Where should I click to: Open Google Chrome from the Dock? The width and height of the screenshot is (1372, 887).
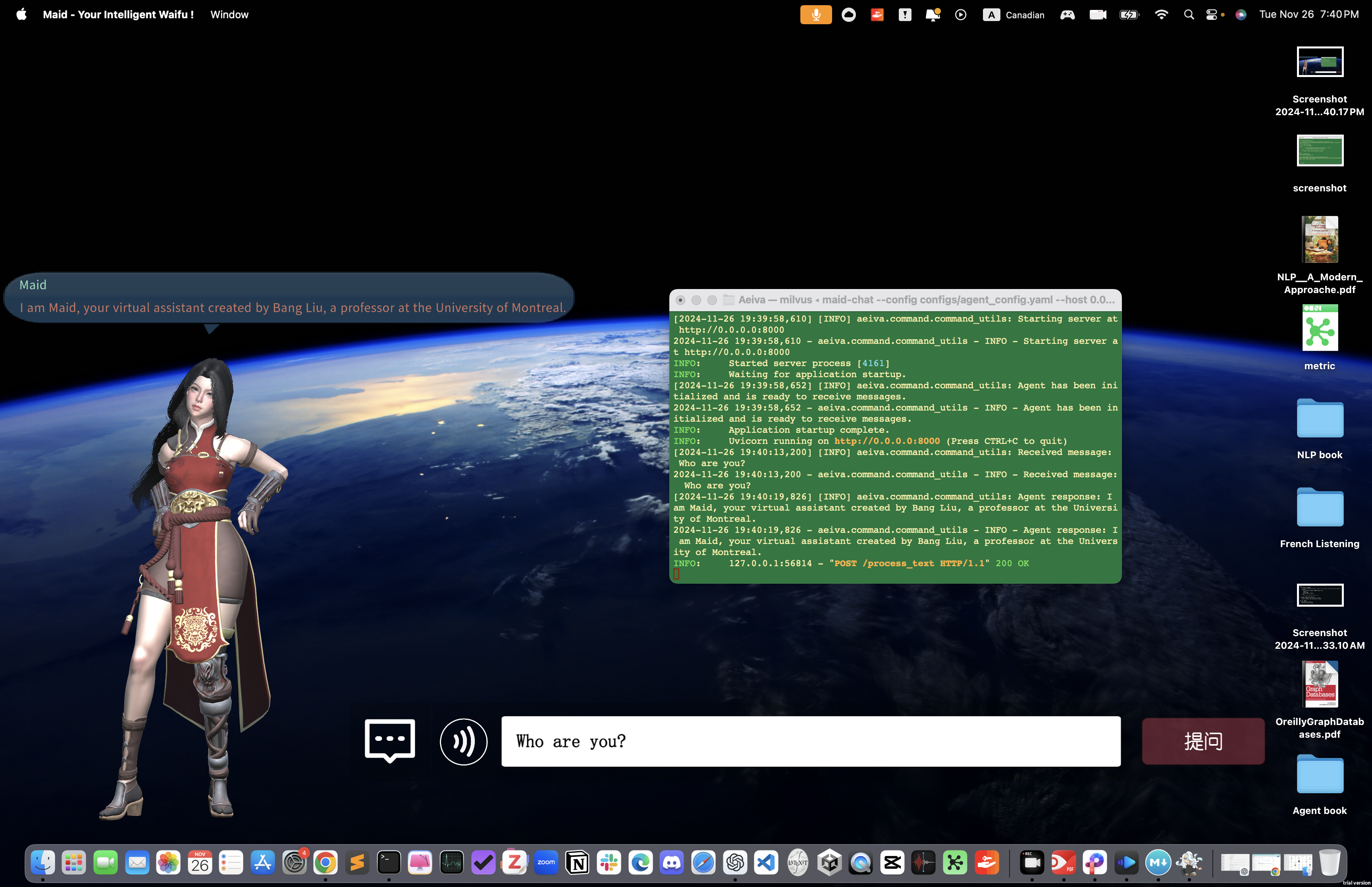[325, 862]
